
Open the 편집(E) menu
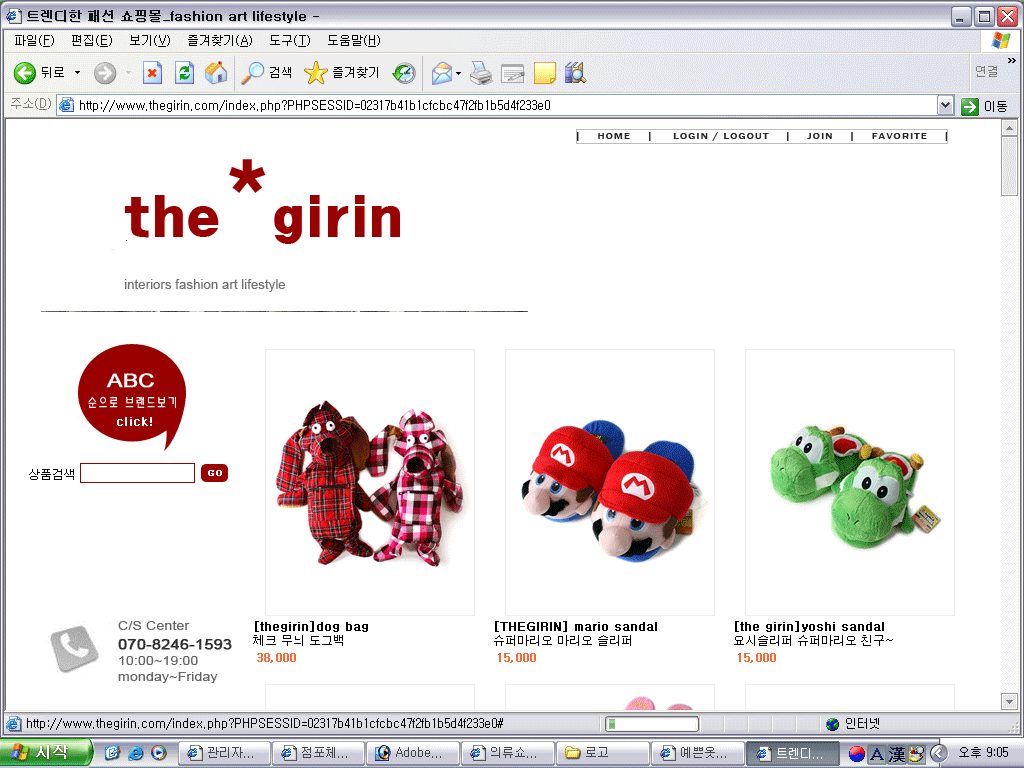click(91, 40)
